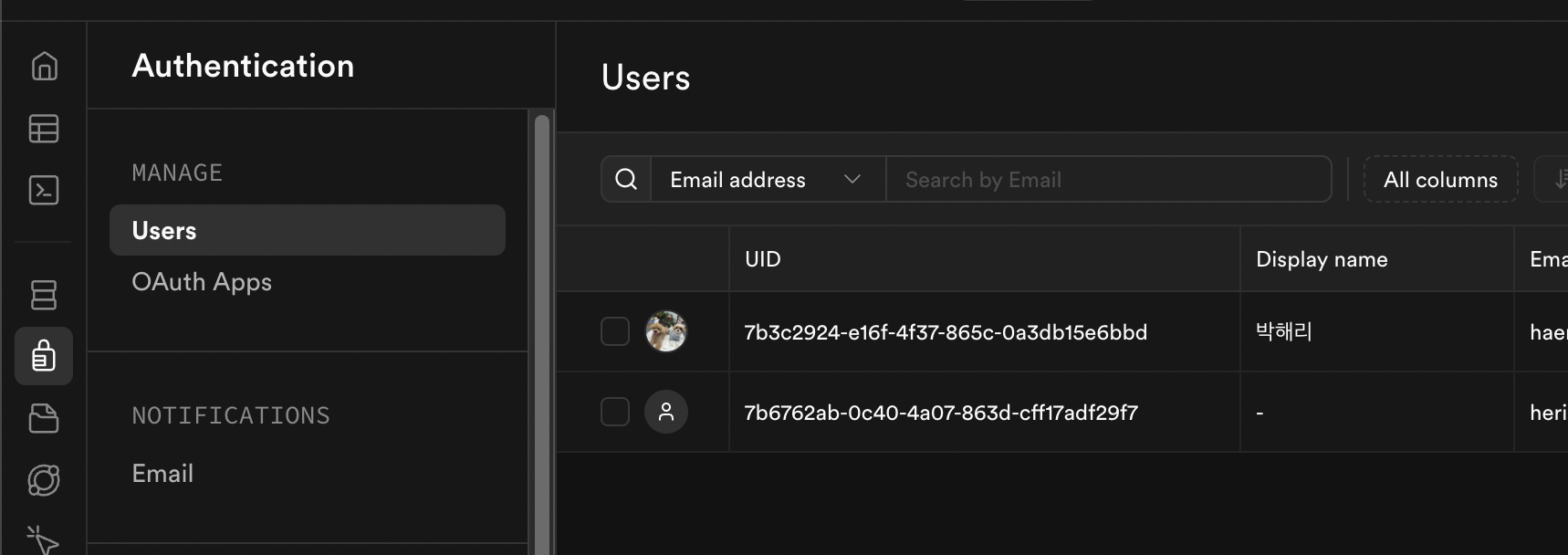
Task: Open the project Home icon
Action: click(44, 67)
